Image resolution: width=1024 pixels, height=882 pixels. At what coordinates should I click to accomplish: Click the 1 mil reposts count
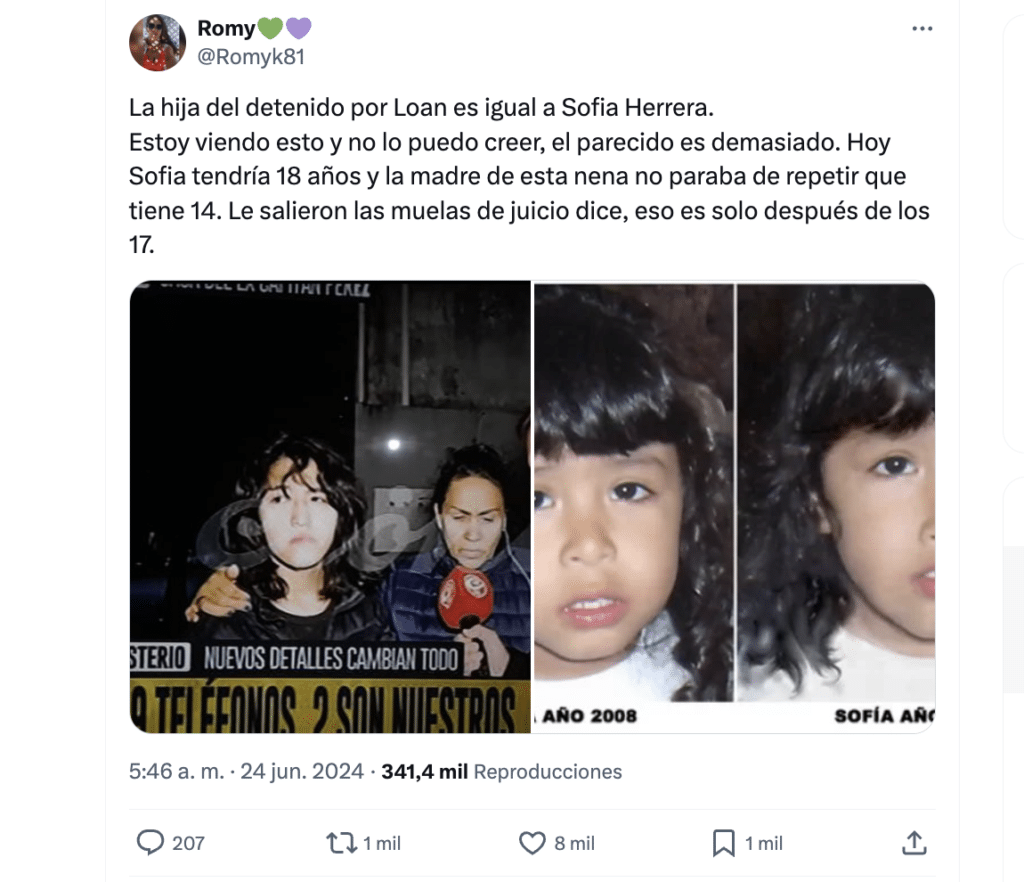(382, 843)
